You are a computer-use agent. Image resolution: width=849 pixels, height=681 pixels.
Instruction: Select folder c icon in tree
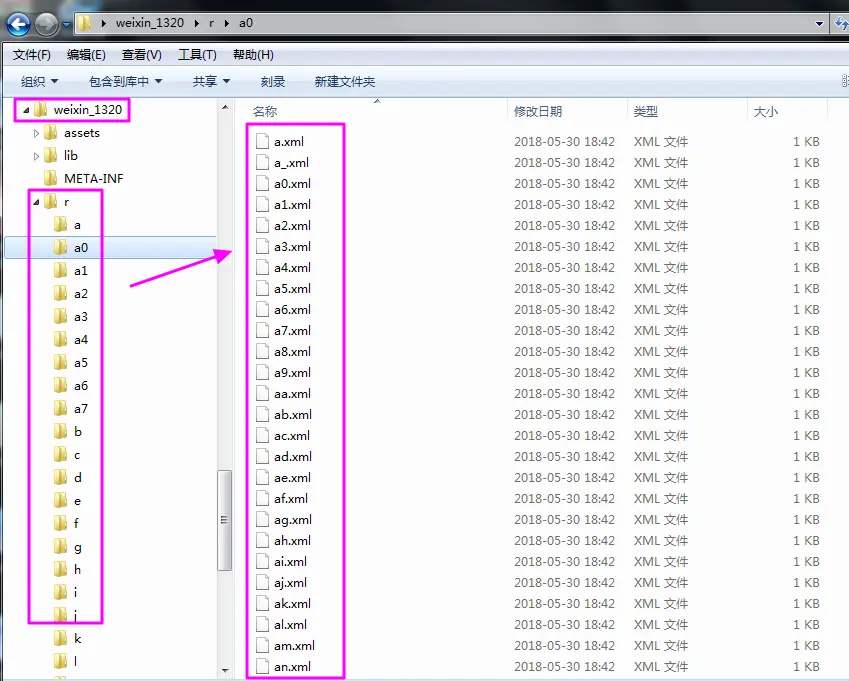[x=61, y=455]
